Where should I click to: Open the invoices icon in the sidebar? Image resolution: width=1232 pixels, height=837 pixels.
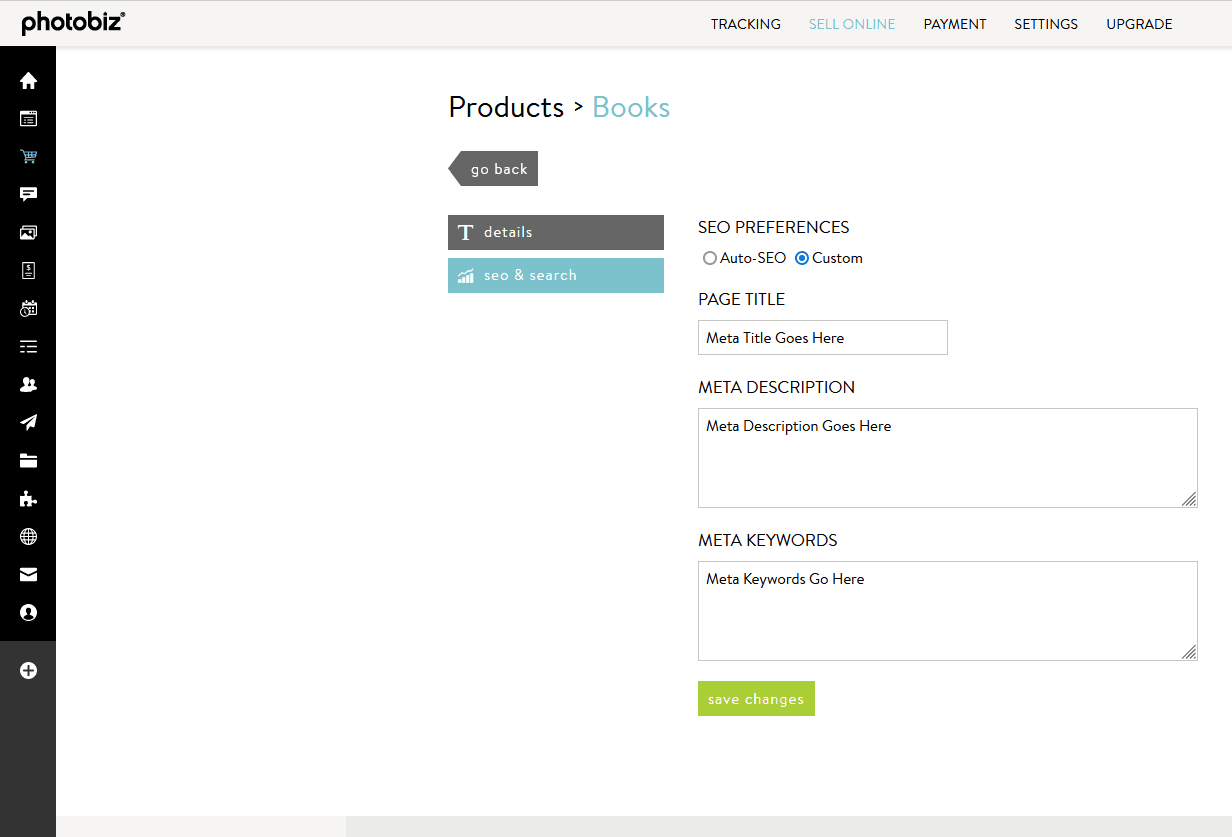[28, 270]
